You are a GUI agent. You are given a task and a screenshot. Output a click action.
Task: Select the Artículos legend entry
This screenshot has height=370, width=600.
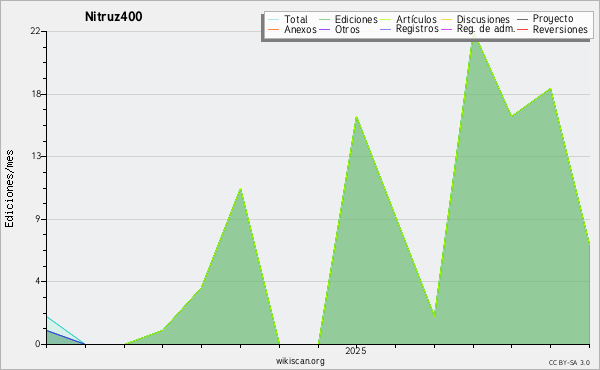(416, 19)
